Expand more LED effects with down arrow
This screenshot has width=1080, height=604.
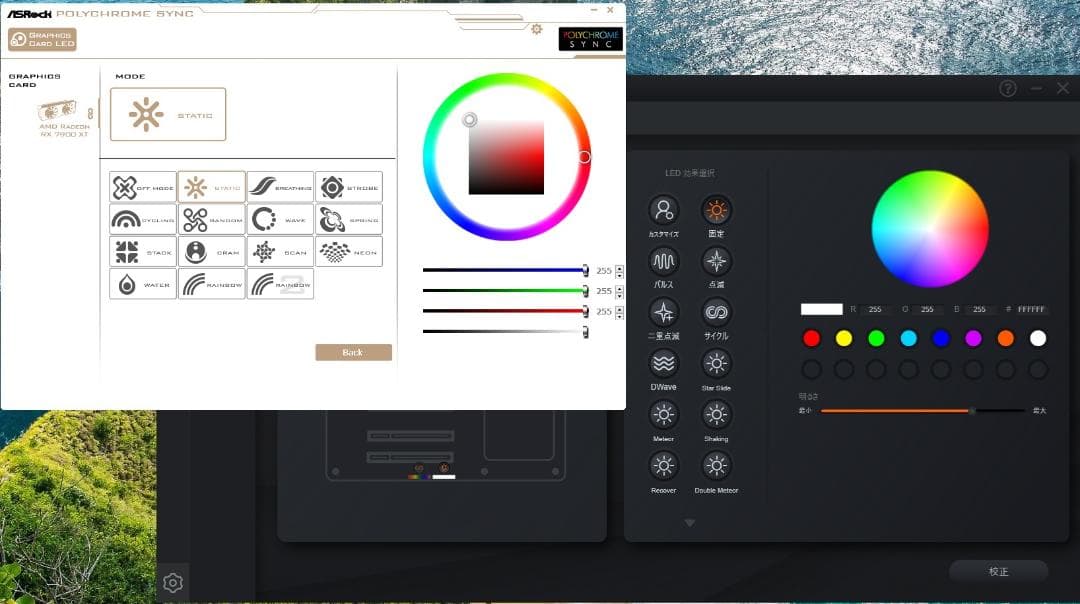[690, 523]
